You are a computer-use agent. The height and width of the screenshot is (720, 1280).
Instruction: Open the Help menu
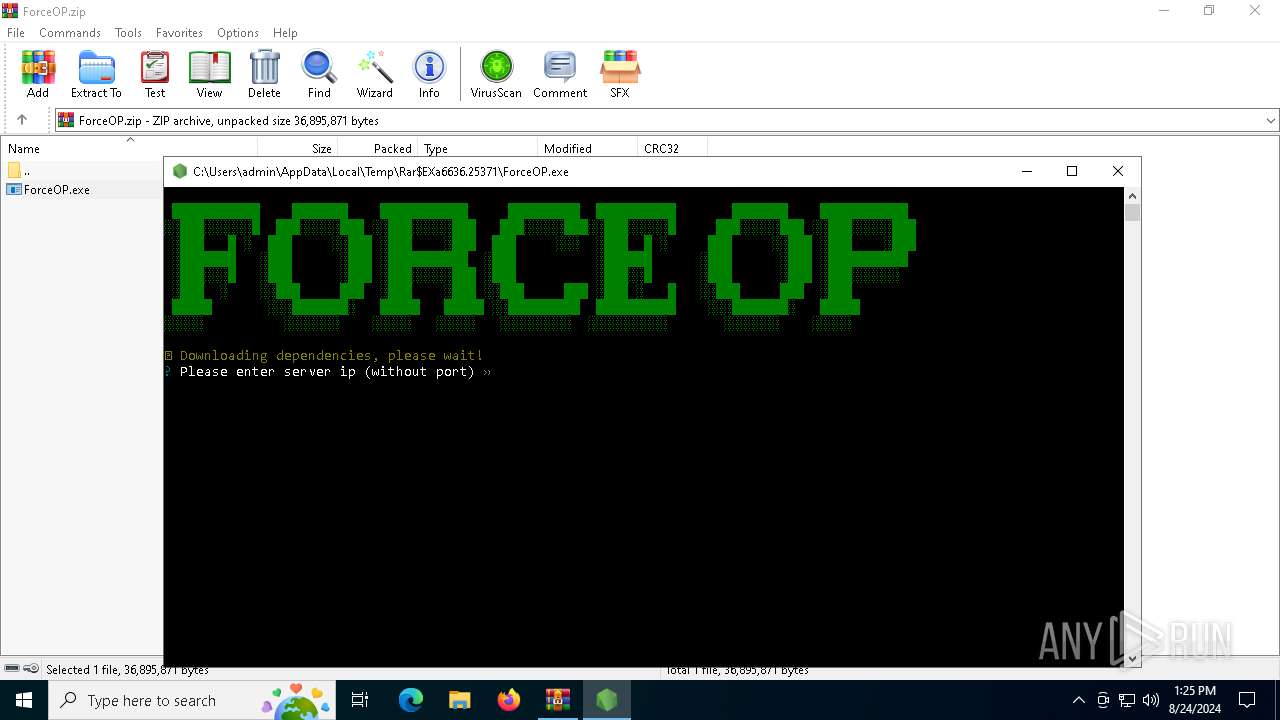click(x=285, y=32)
